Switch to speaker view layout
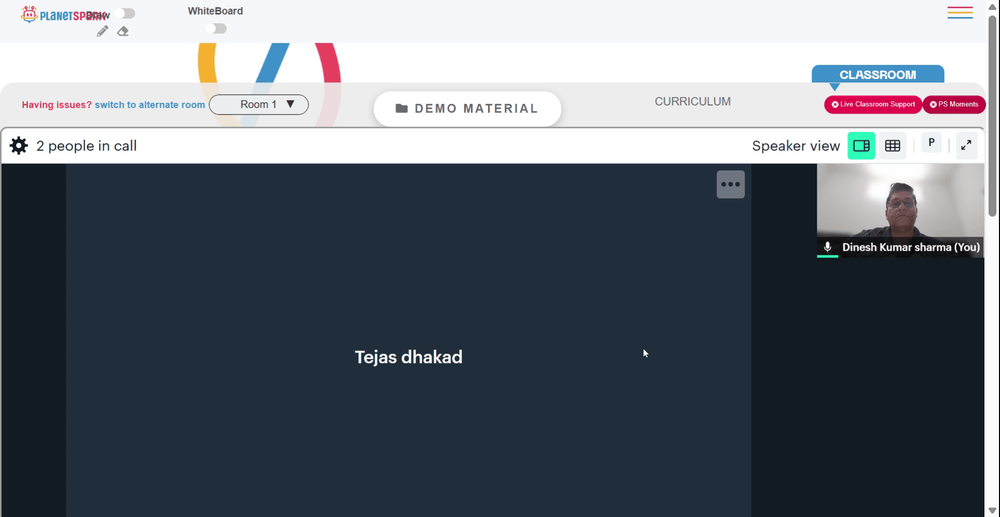 tap(861, 146)
